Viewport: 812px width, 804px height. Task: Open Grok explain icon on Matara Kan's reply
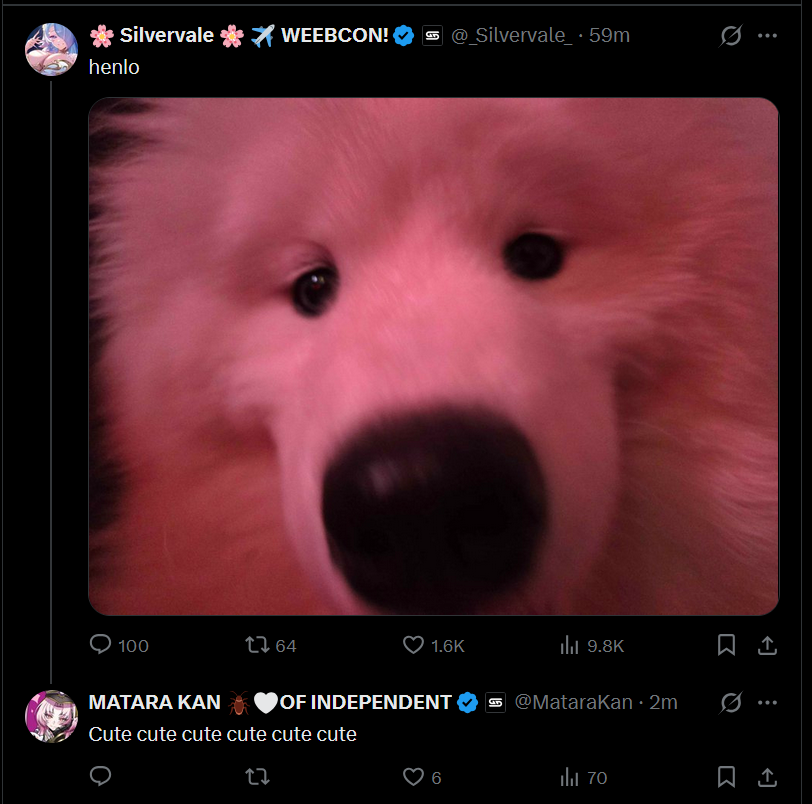pos(731,703)
